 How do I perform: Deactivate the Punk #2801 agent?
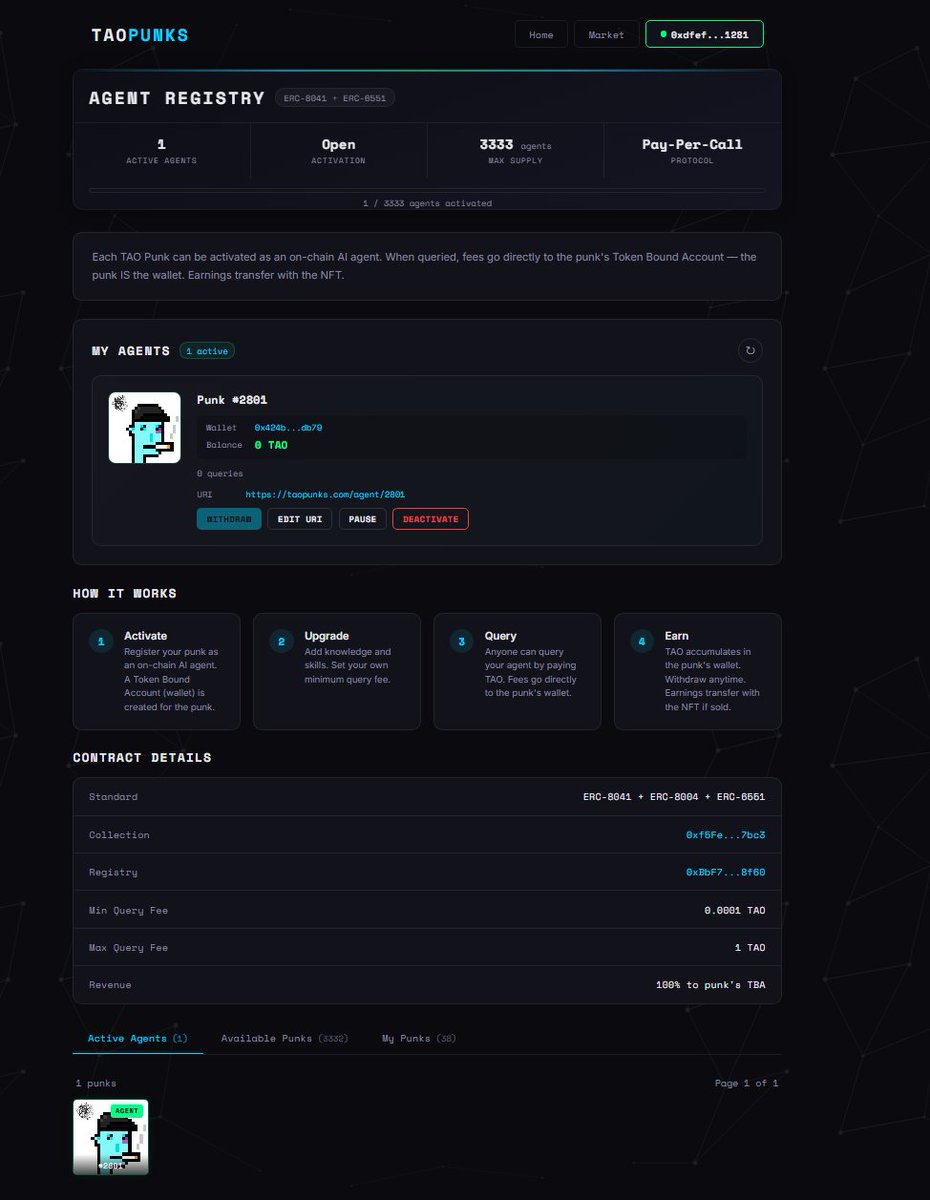point(430,519)
